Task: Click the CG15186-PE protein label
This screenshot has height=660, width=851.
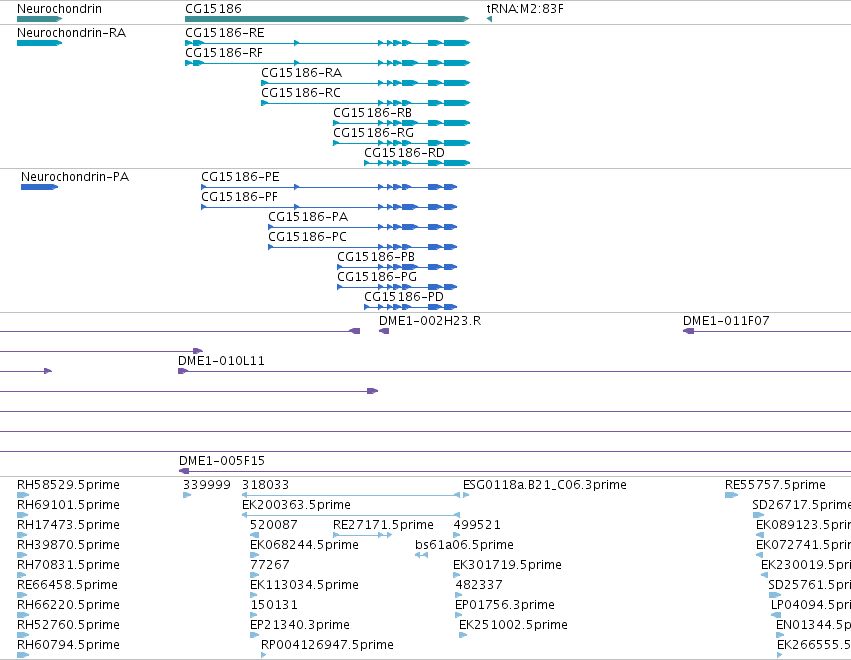Action: pyautogui.click(x=240, y=177)
